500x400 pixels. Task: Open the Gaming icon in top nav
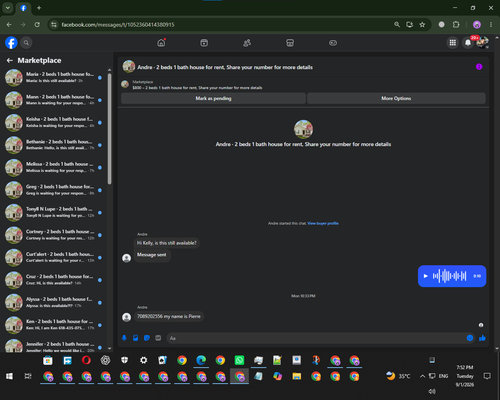(x=333, y=43)
